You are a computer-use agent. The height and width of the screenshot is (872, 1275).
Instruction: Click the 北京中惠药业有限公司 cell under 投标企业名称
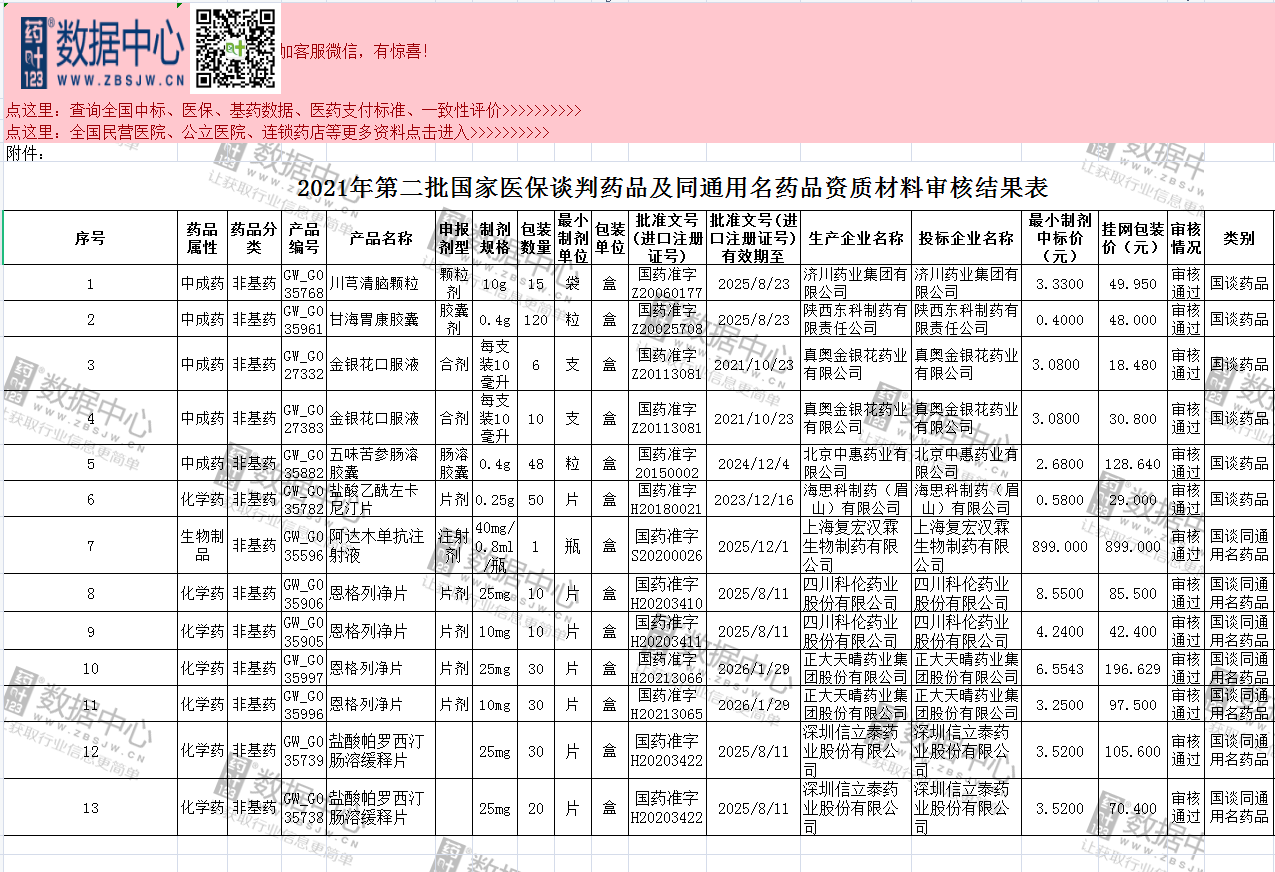pos(967,463)
